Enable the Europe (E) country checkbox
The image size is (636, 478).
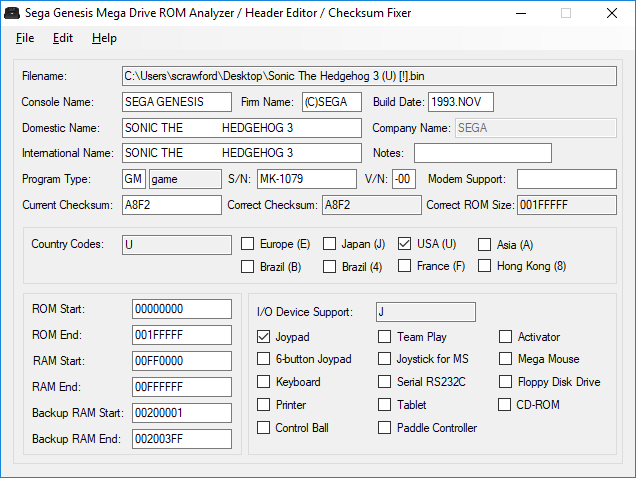[248, 244]
